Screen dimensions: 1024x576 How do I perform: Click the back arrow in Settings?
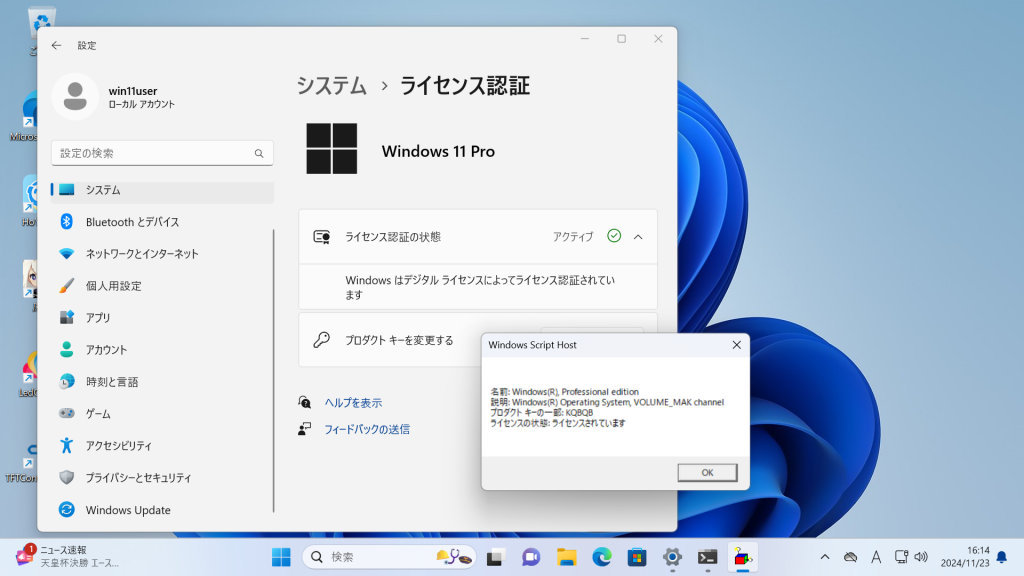56,45
